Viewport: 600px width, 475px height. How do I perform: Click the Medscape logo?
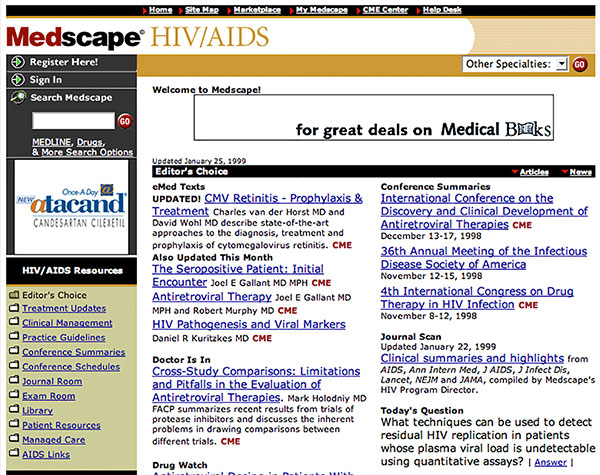[75, 38]
